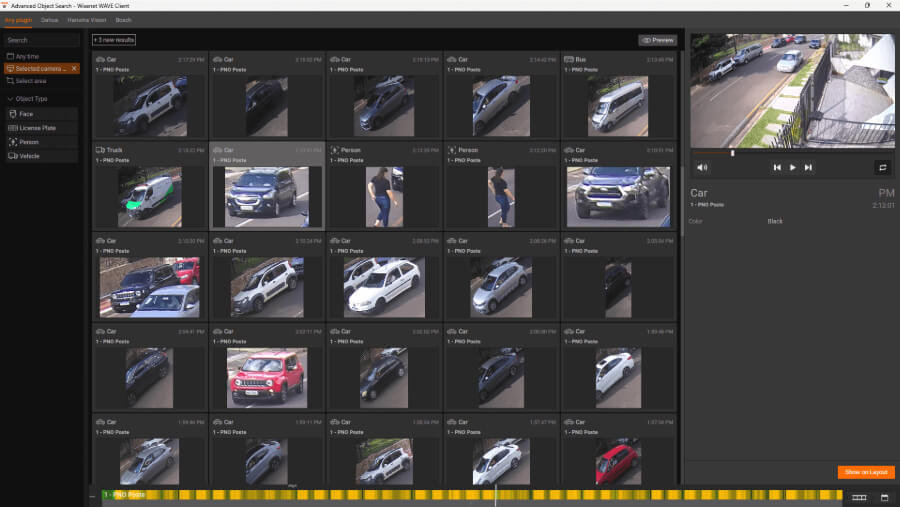Switch to the Hanwha Vision tab
The width and height of the screenshot is (900, 507).
[85, 20]
